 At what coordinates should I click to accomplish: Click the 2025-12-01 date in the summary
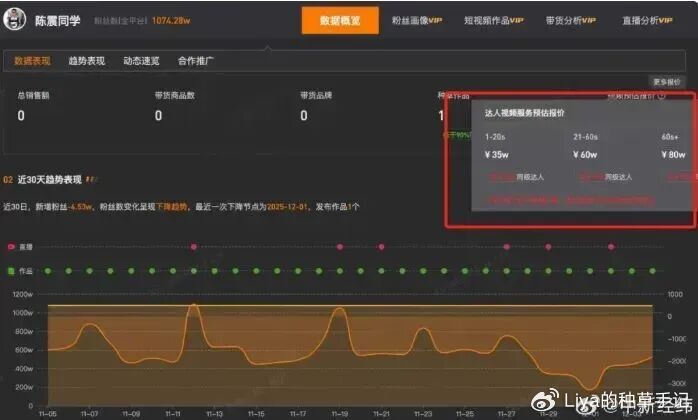287,207
